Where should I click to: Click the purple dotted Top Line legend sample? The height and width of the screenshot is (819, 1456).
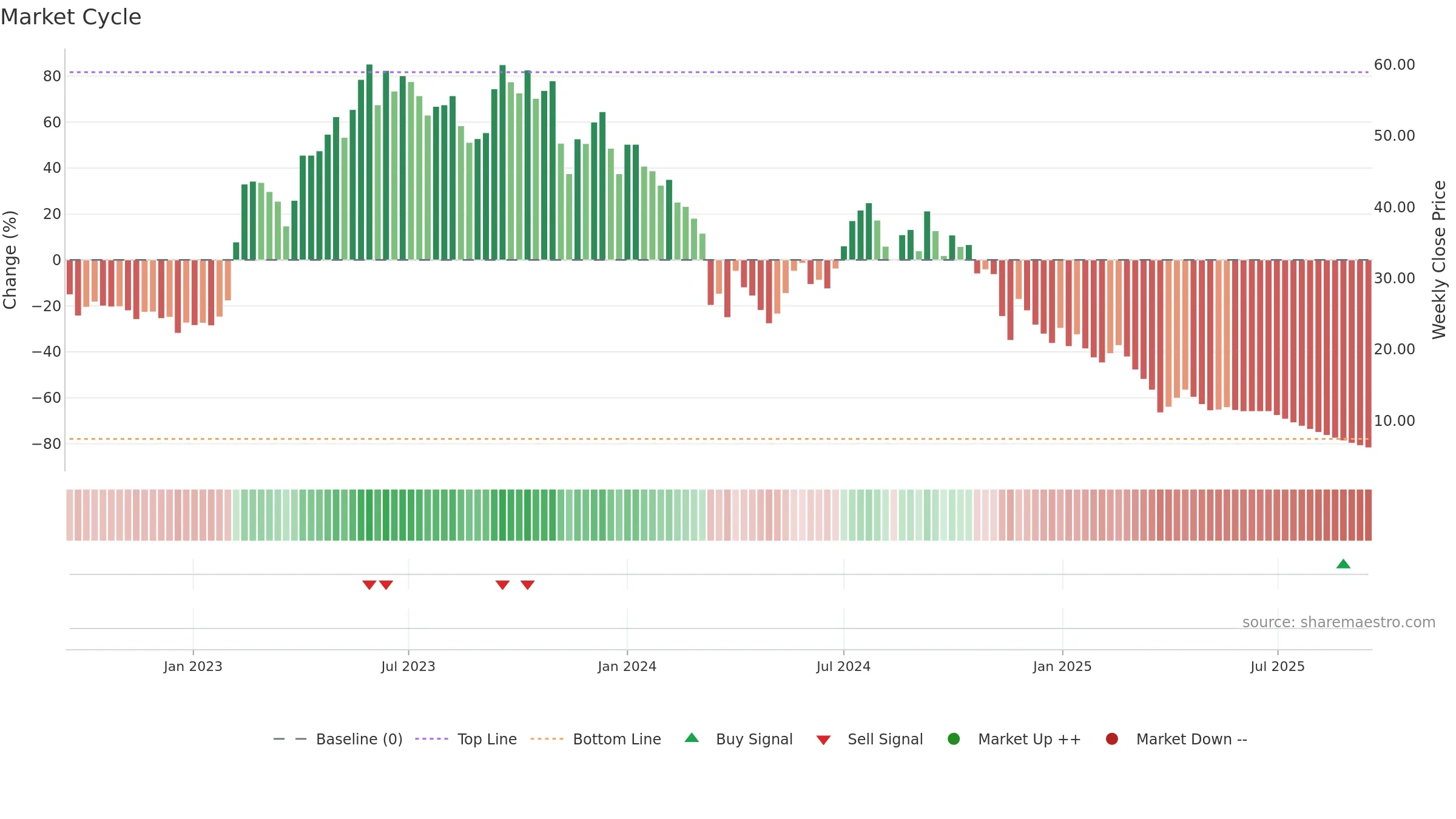(431, 739)
